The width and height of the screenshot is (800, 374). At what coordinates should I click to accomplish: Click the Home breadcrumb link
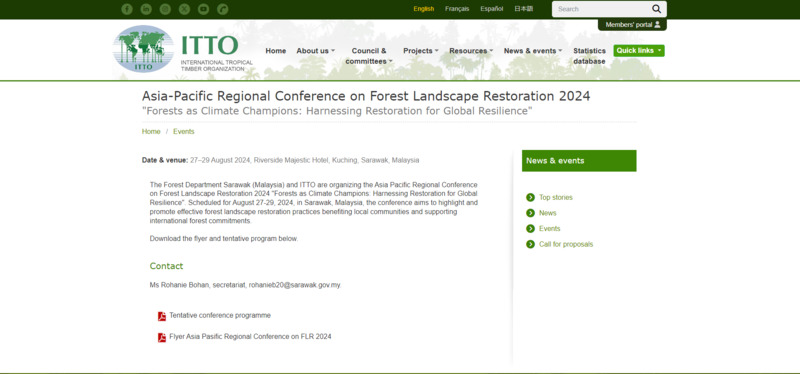(151, 132)
